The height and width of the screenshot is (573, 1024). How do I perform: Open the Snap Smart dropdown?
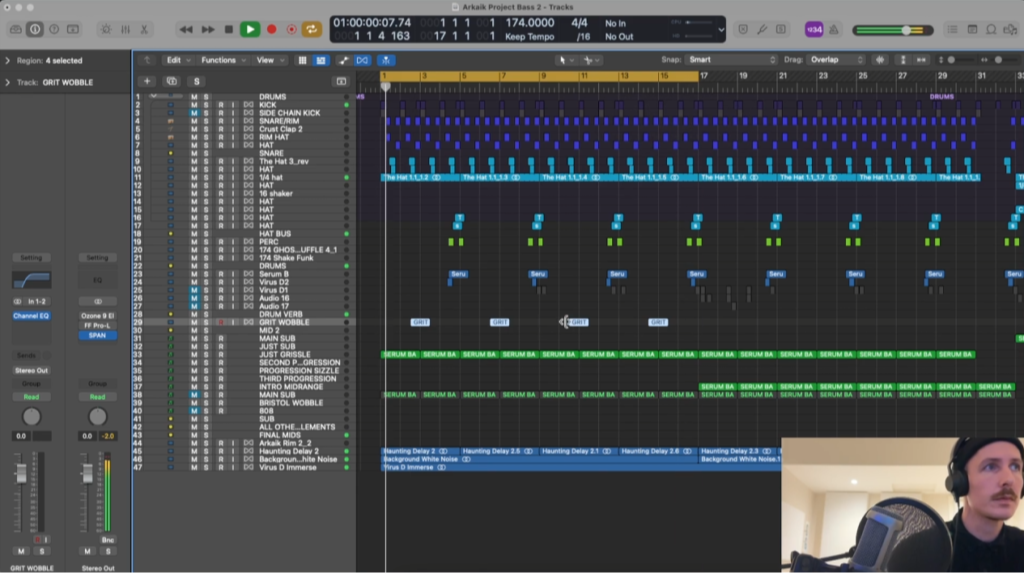coord(731,60)
